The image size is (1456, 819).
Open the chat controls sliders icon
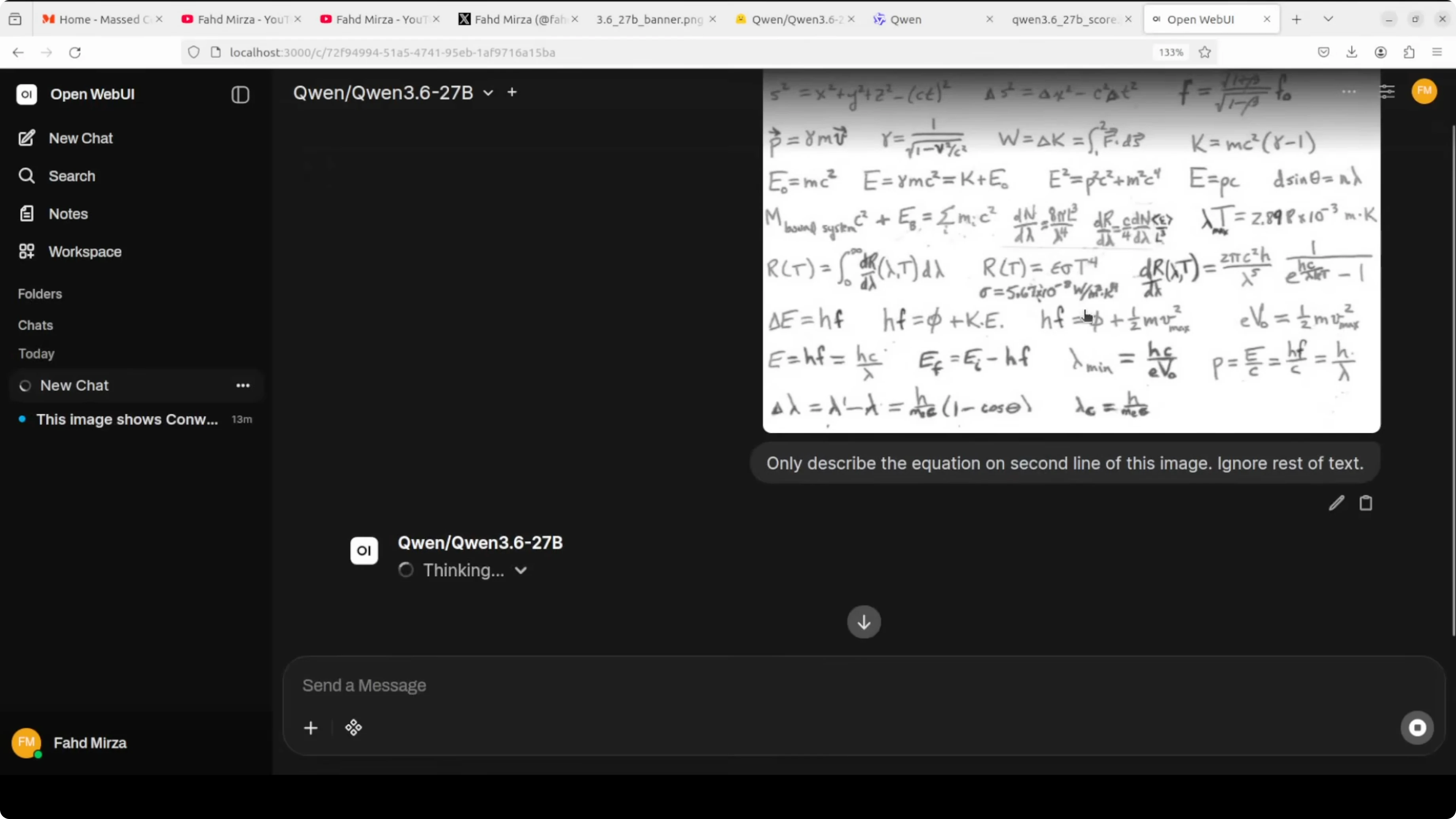1387,91
